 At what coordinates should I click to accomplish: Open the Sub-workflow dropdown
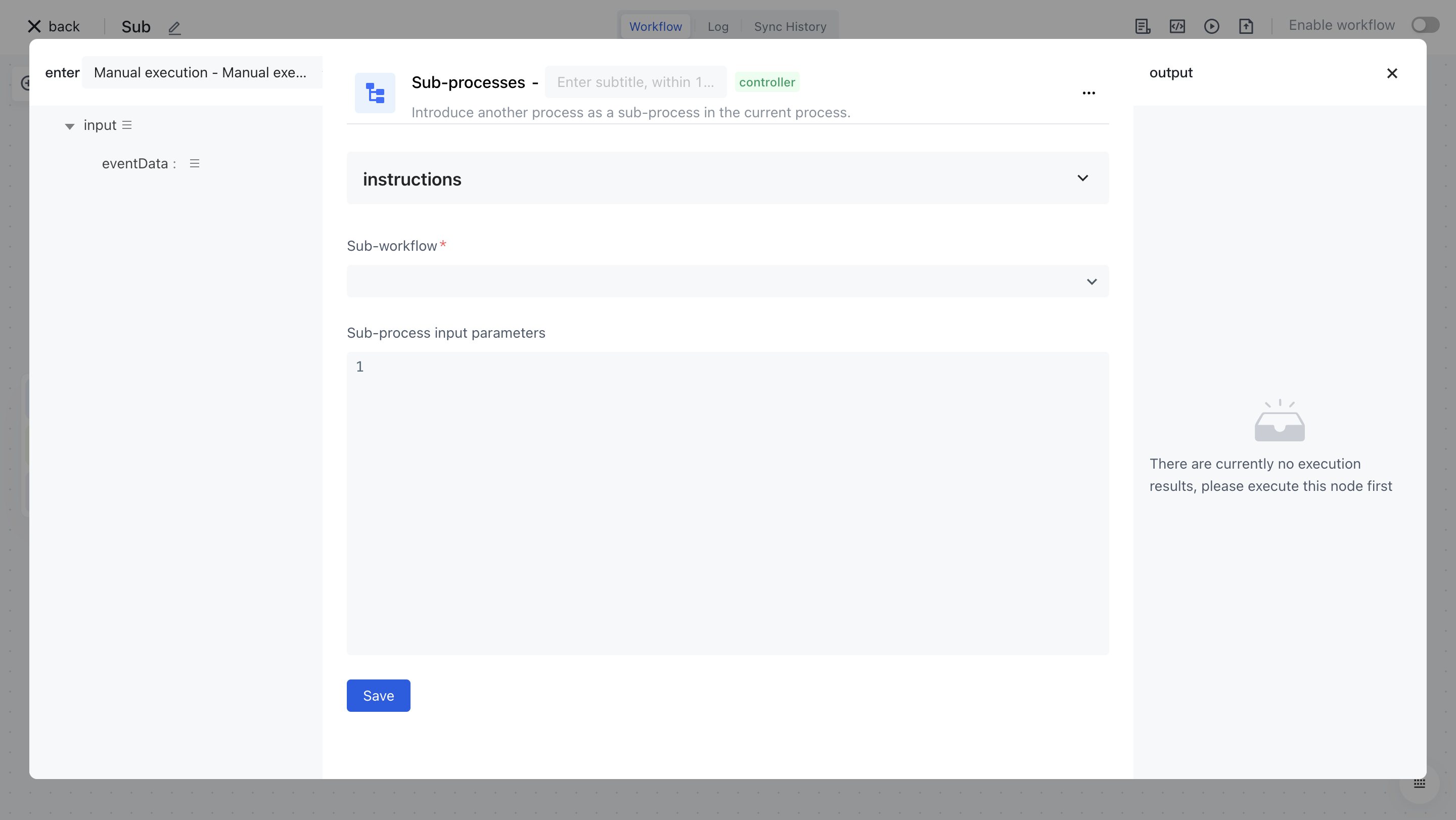point(727,282)
